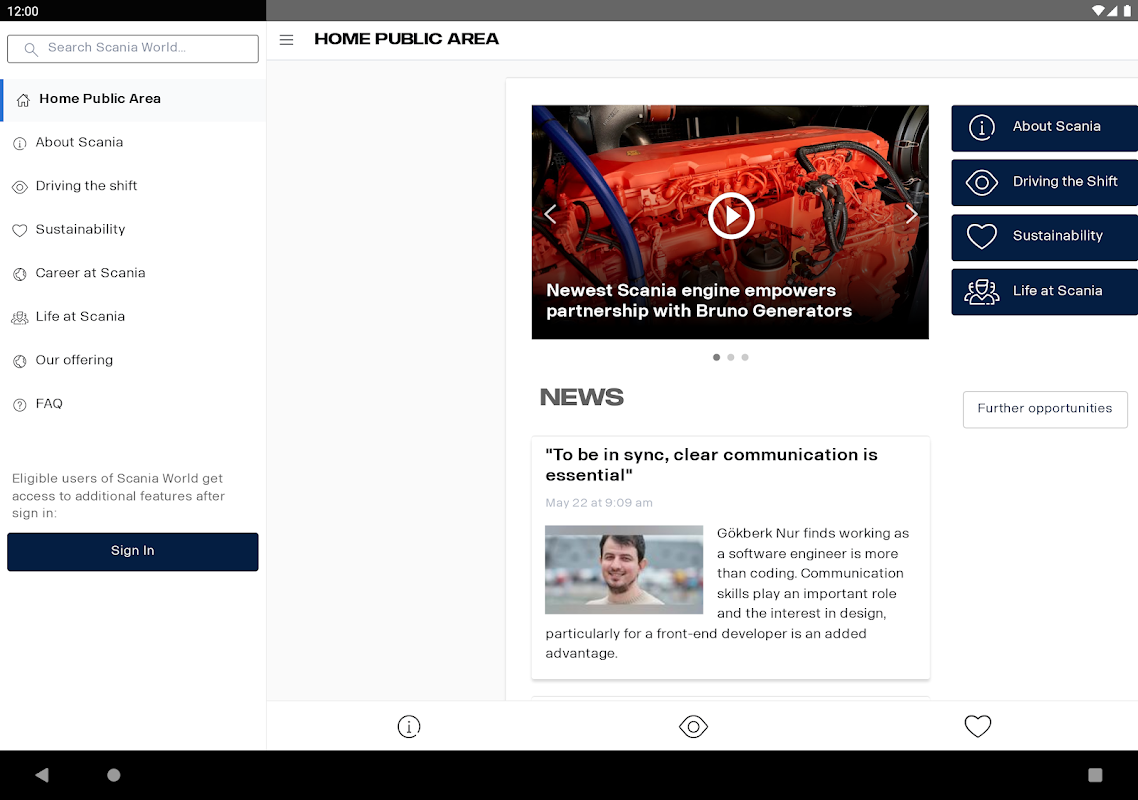
Task: Click the Driving the Shift blue tile
Action: 1044,182
